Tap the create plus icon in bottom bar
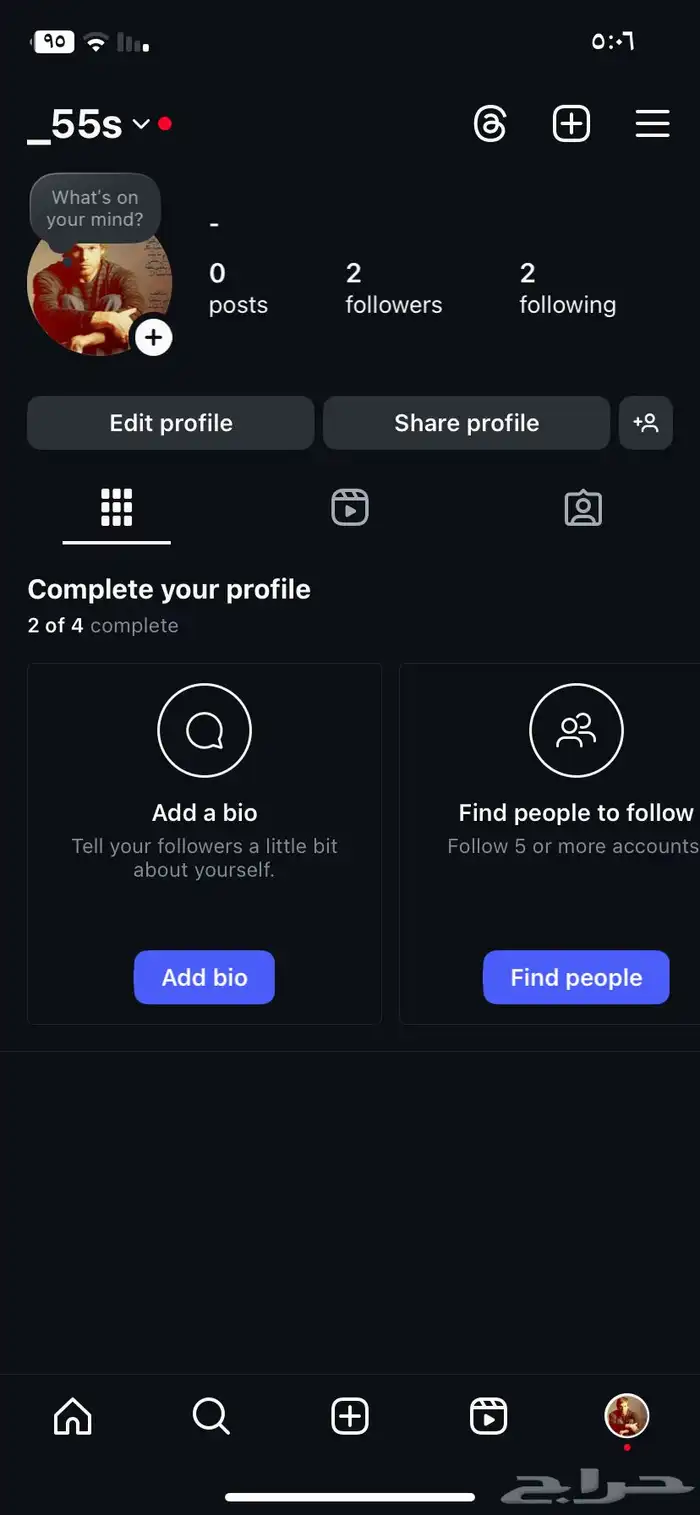Screen dimensions: 700x1515 click(350, 1416)
